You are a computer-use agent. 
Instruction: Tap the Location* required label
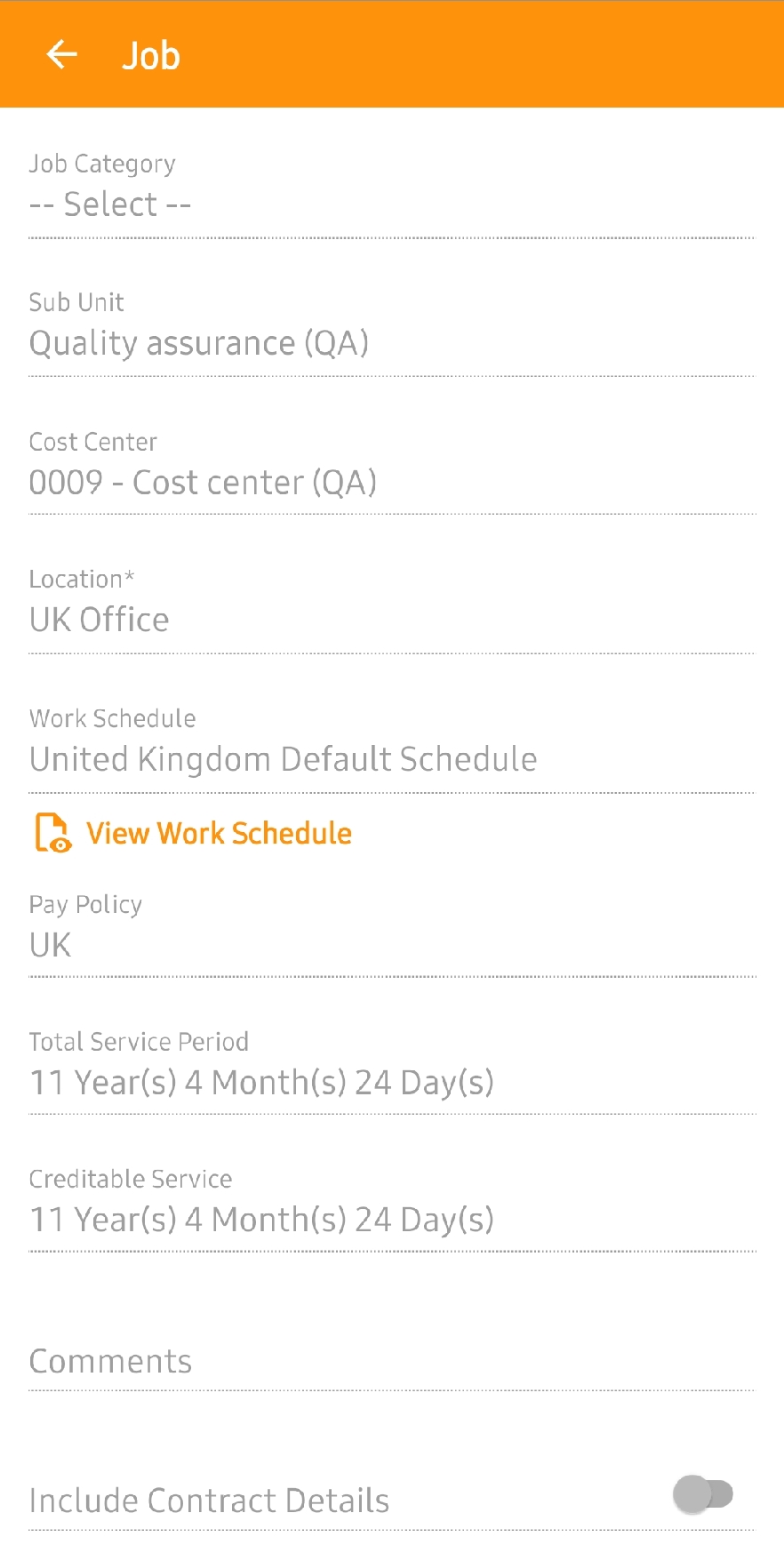pos(82,579)
